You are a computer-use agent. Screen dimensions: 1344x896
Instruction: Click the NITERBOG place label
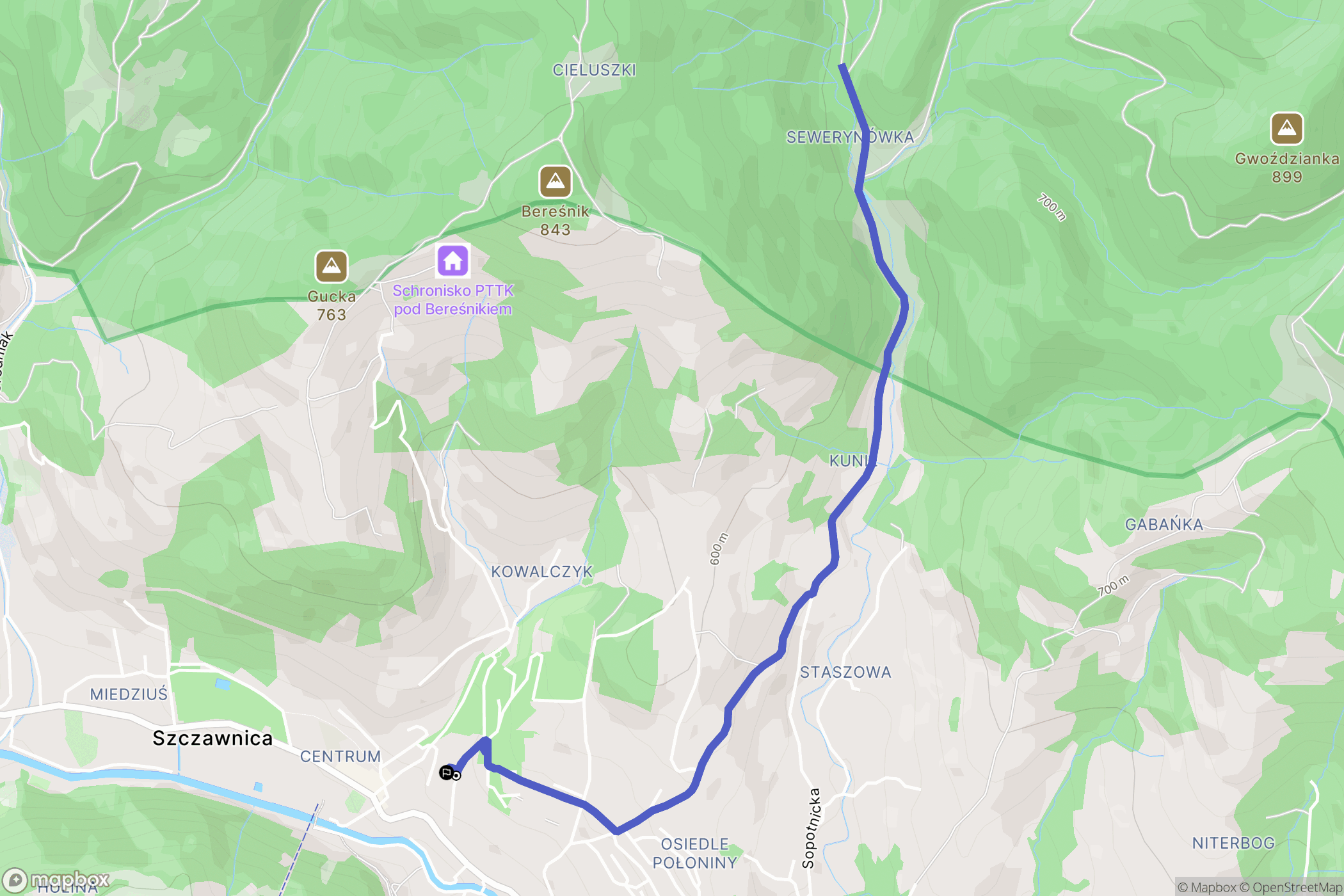coord(1233,843)
